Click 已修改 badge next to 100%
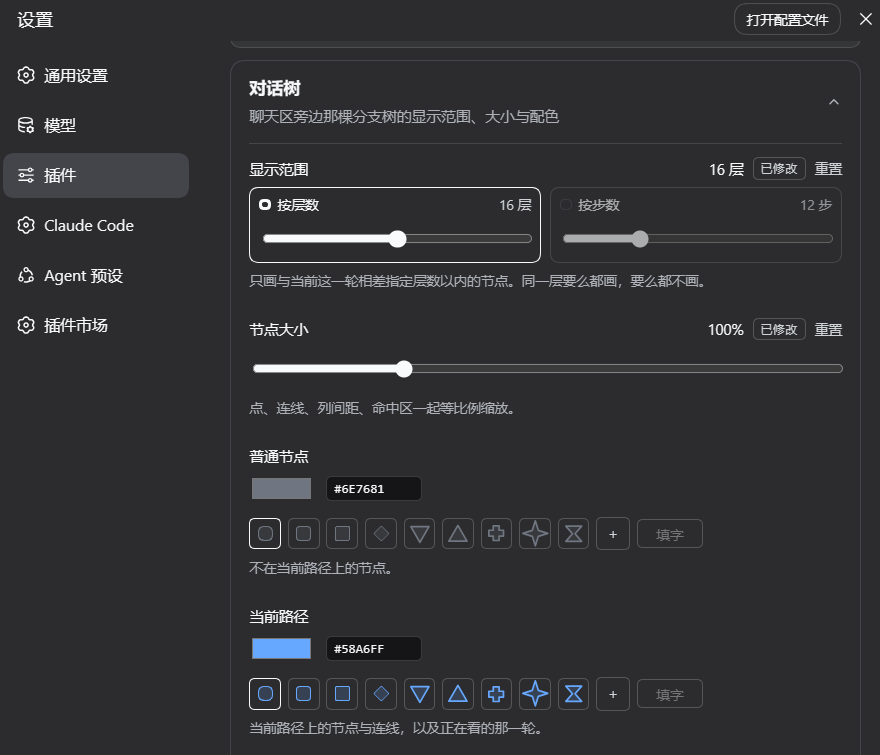Image resolution: width=880 pixels, height=755 pixels. (779, 329)
